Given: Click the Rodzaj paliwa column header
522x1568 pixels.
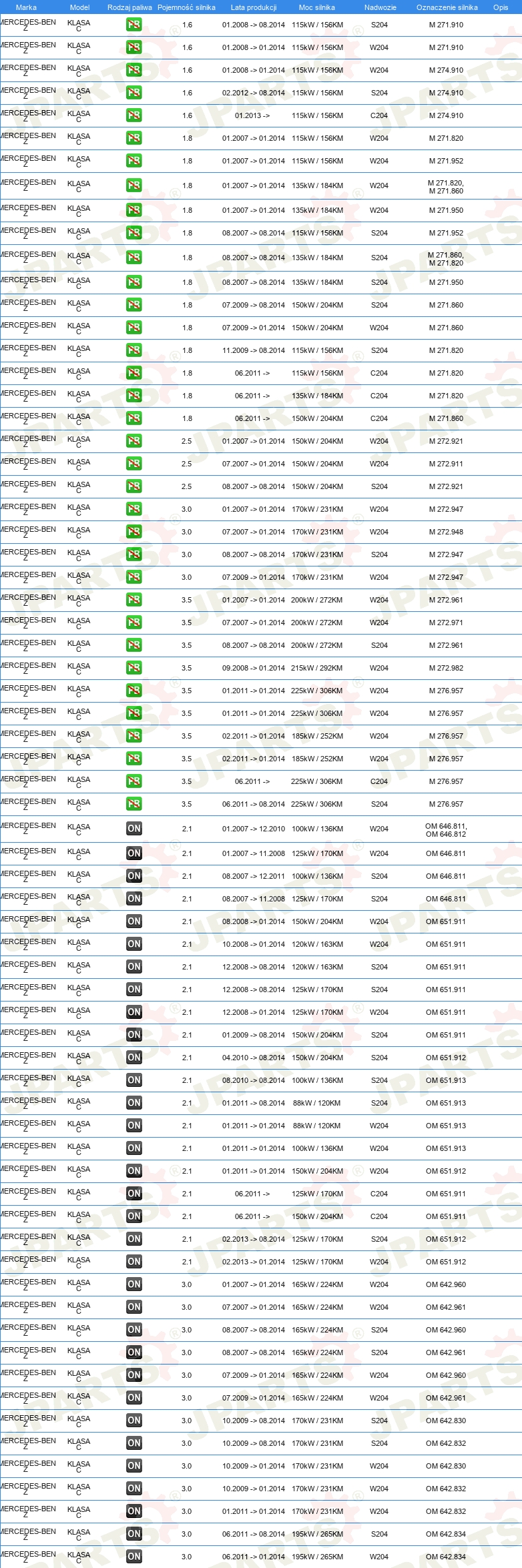Looking at the screenshot, I should pyautogui.click(x=129, y=7).
